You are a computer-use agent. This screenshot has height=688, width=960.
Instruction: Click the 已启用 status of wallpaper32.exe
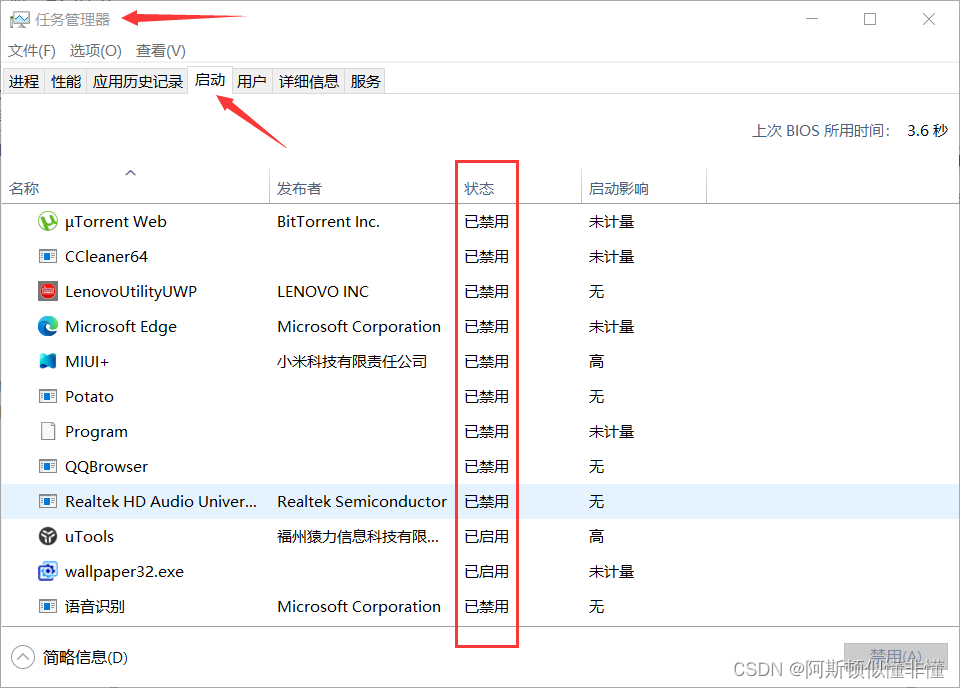487,571
